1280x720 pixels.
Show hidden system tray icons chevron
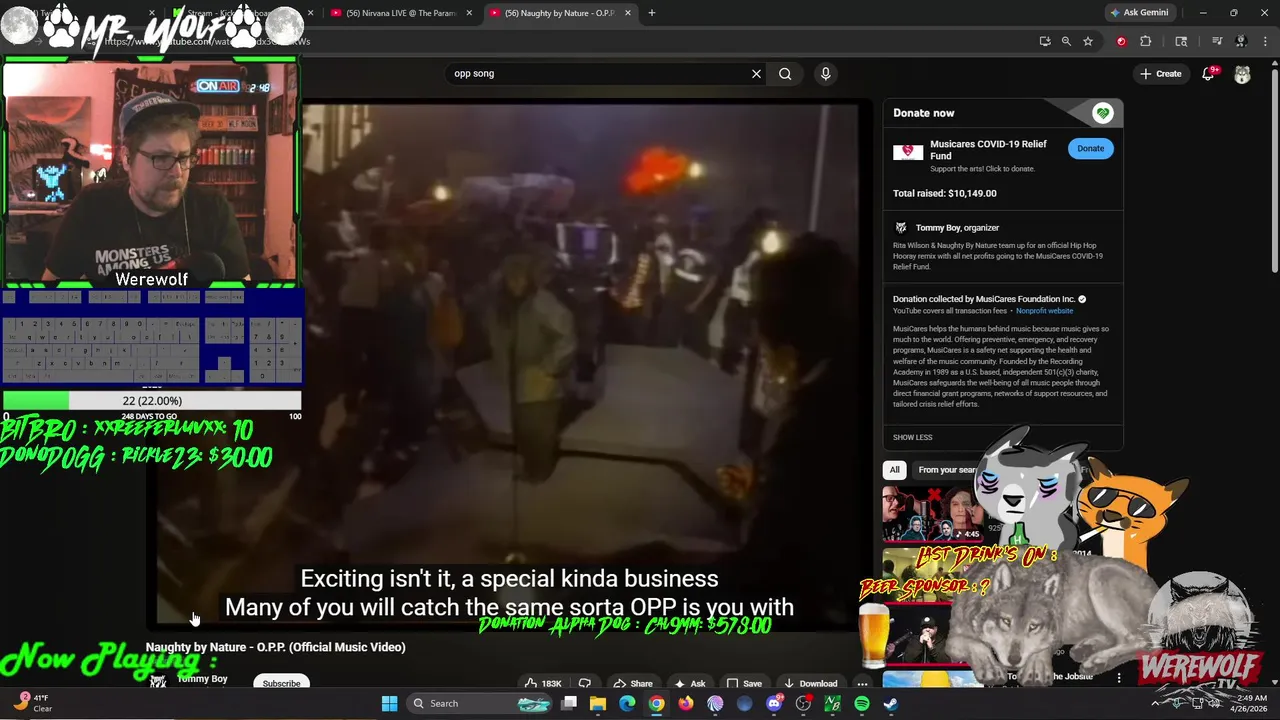point(1156,703)
